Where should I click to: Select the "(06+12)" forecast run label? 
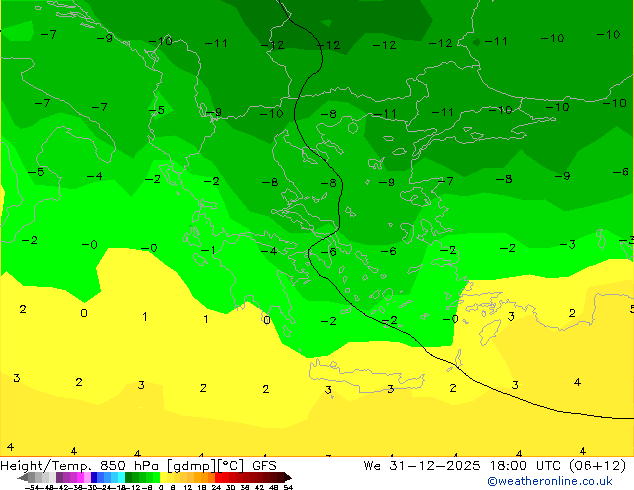pos(598,466)
